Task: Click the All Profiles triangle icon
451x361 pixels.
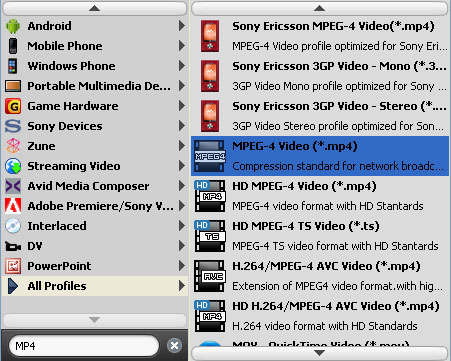Action: click(x=13, y=286)
